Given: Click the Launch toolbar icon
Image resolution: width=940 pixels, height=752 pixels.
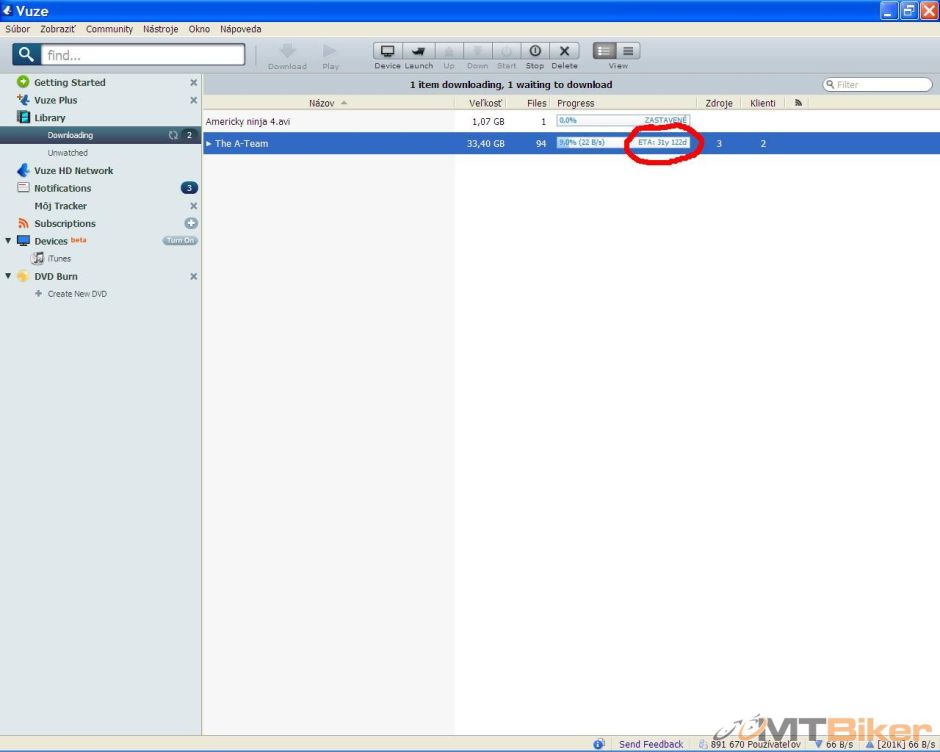Looking at the screenshot, I should [x=418, y=51].
